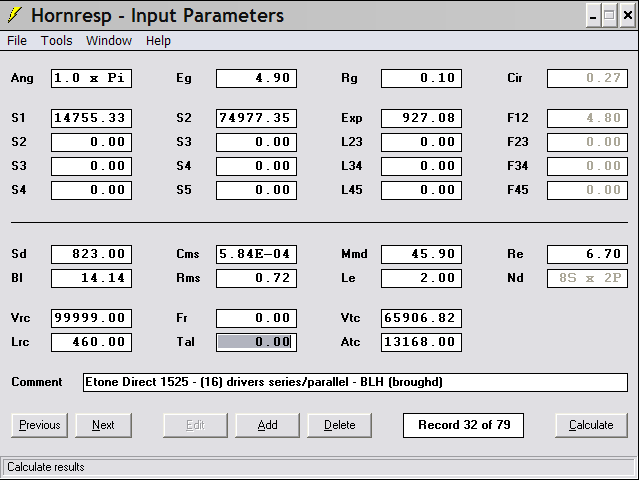This screenshot has width=639, height=480.
Task: Select the L45 input field
Action: (x=421, y=190)
